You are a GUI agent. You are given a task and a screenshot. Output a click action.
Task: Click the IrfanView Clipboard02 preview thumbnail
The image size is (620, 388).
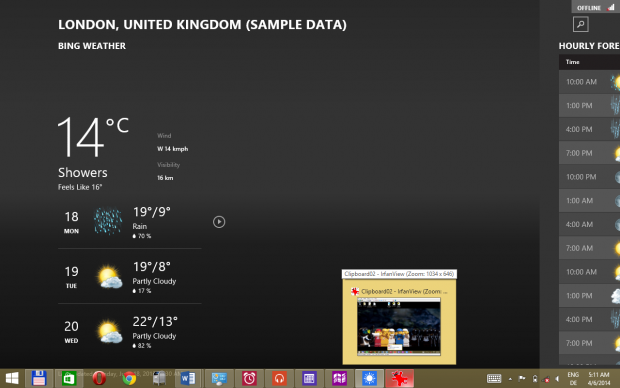399,327
